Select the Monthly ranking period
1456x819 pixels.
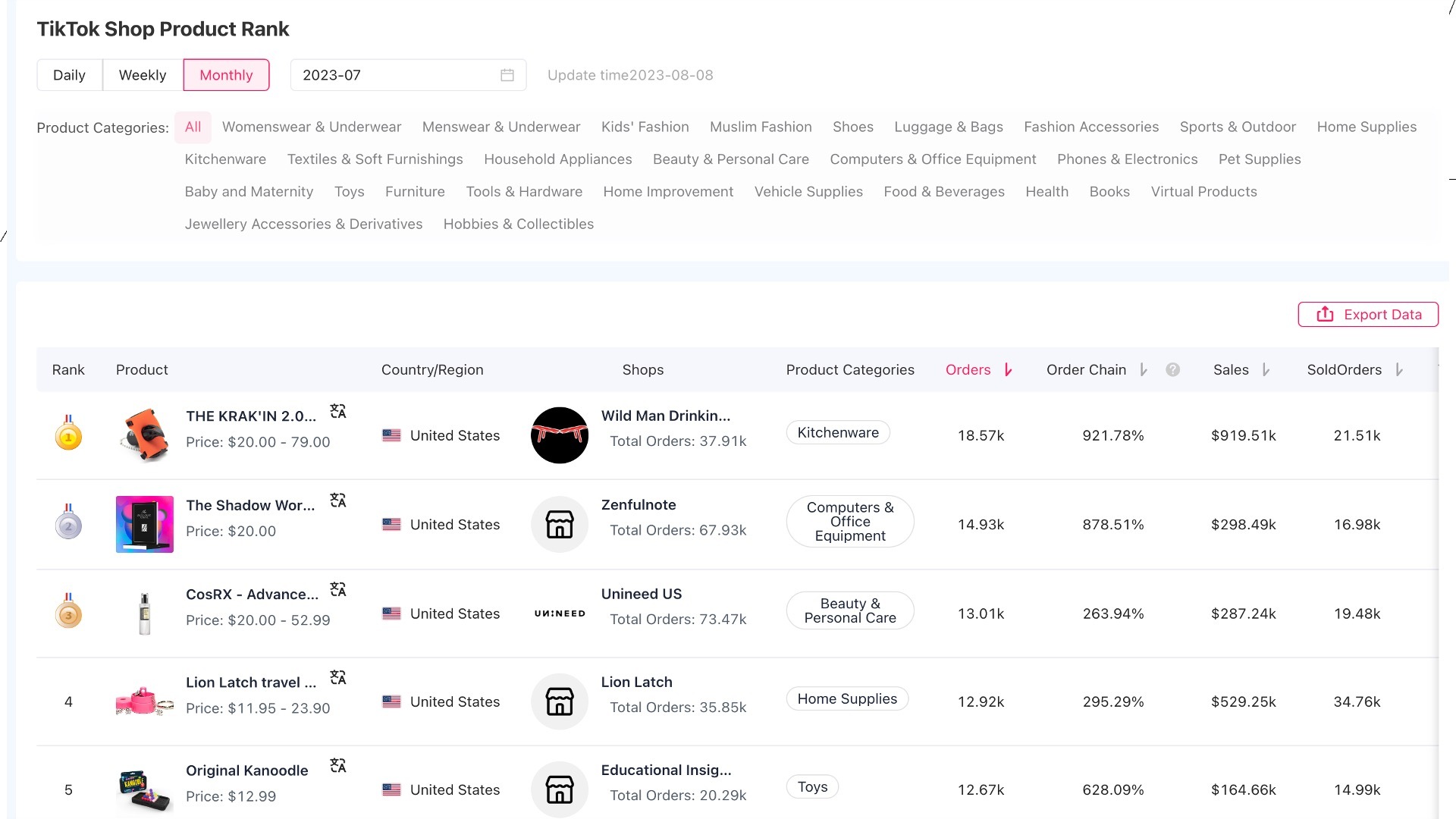(x=226, y=75)
